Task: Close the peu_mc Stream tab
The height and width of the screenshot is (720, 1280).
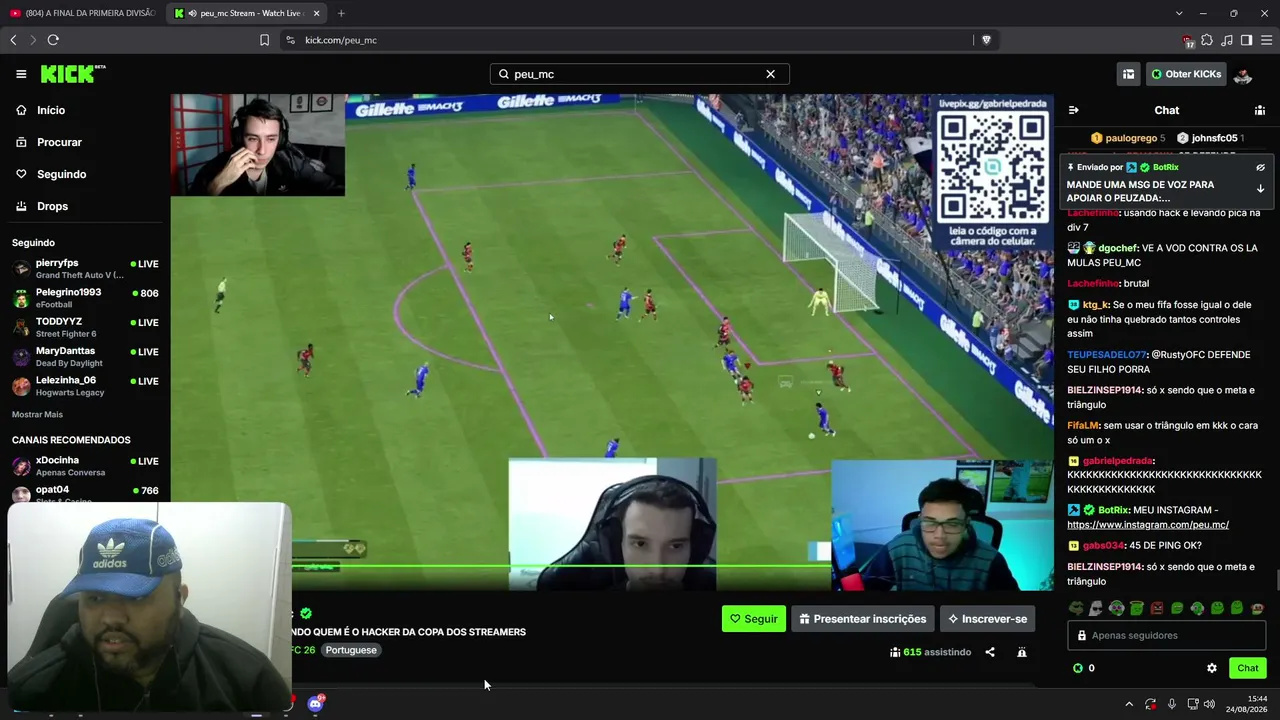Action: pos(317,13)
